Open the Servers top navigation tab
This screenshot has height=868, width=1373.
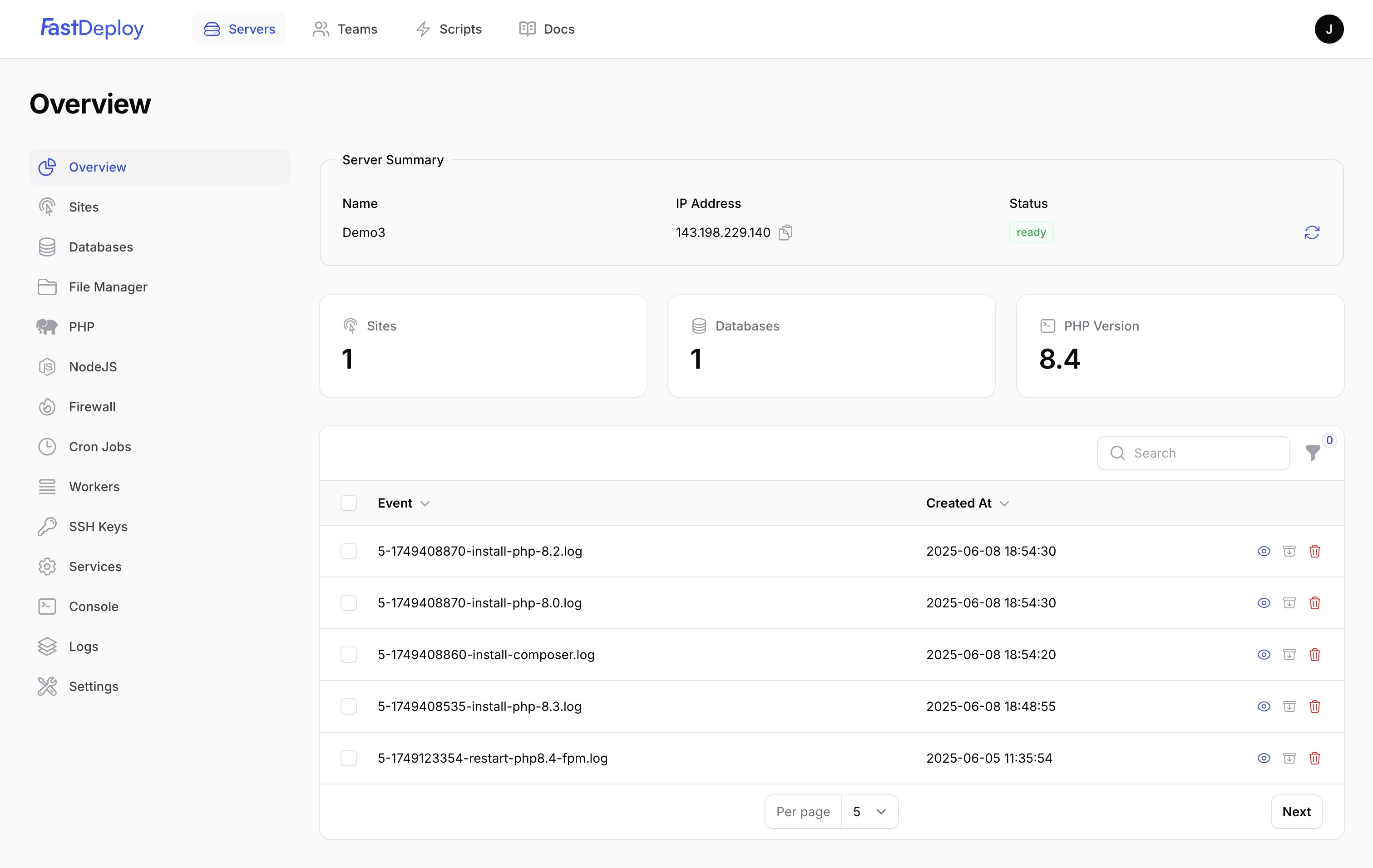pos(239,29)
